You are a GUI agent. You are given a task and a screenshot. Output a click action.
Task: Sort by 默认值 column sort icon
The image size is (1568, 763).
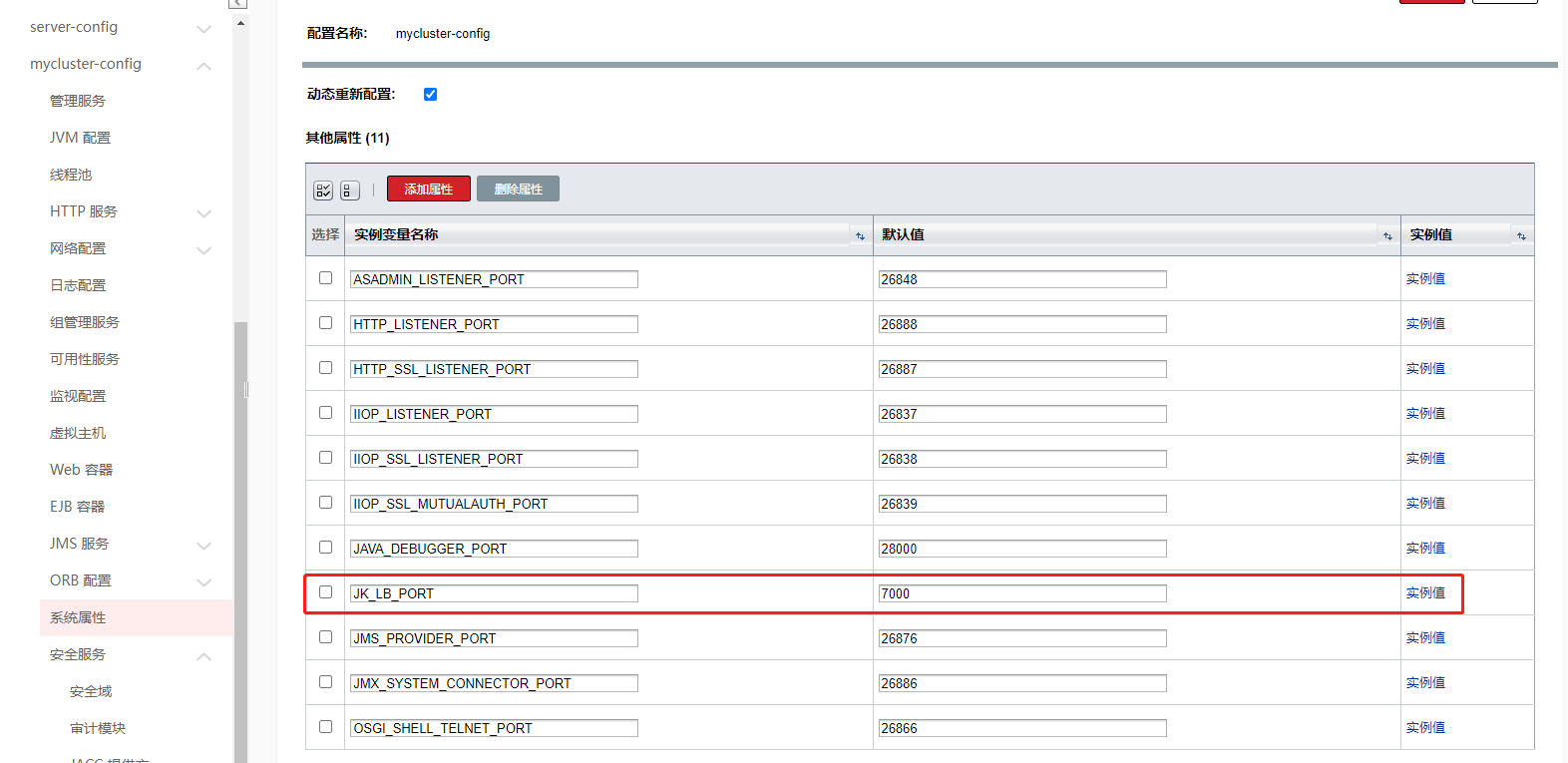[1387, 236]
